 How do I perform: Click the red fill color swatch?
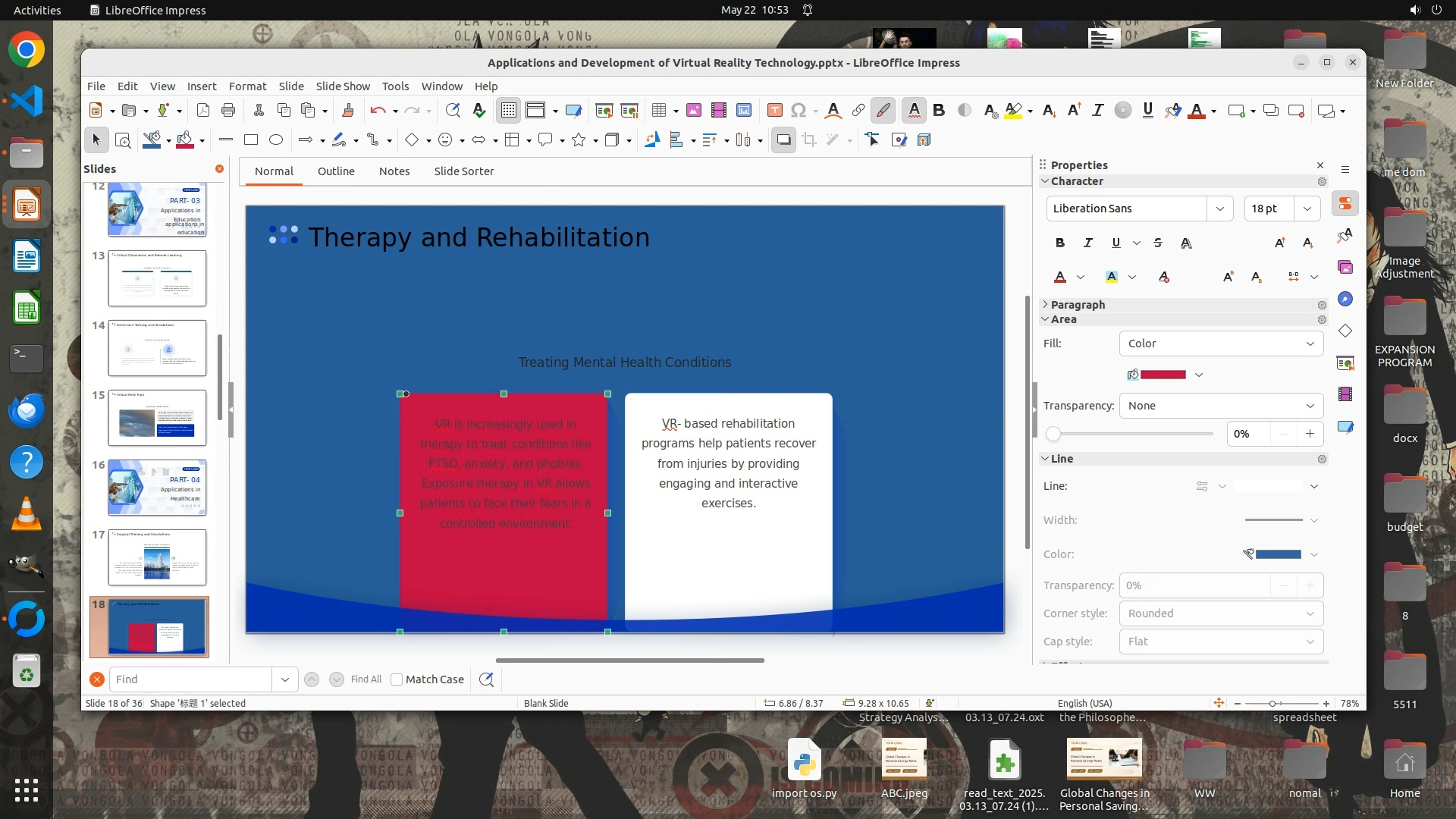1163,375
